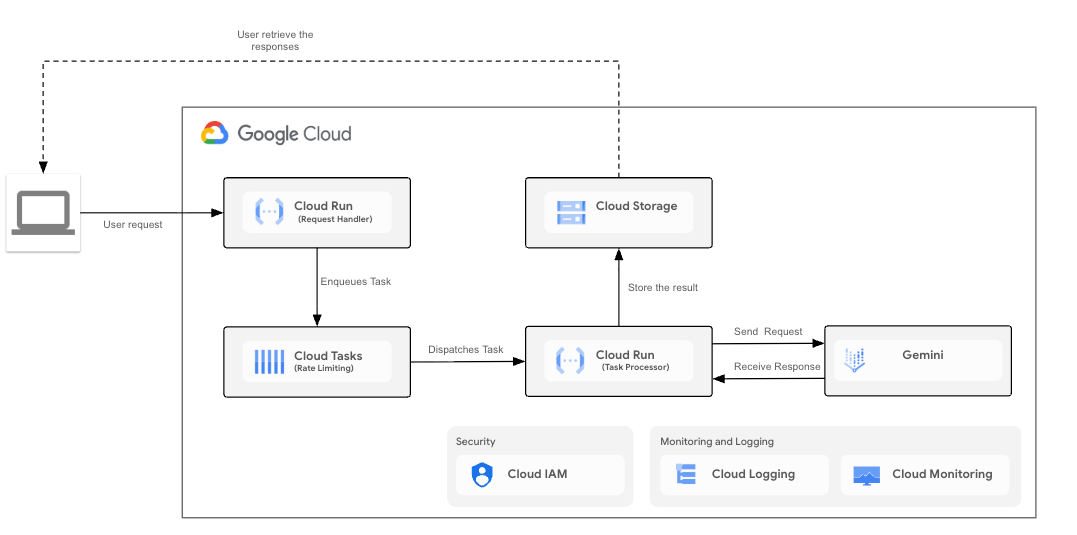This screenshot has height=535, width=1077.
Task: Click the 'Security' group heading
Action: 475,442
